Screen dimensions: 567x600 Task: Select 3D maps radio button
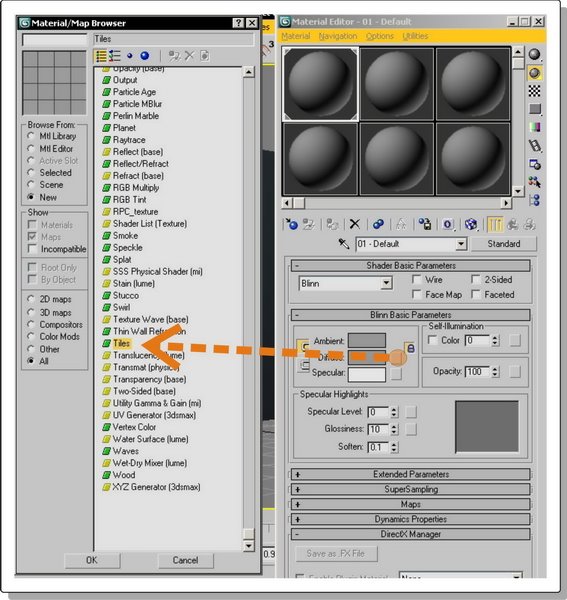[31, 312]
